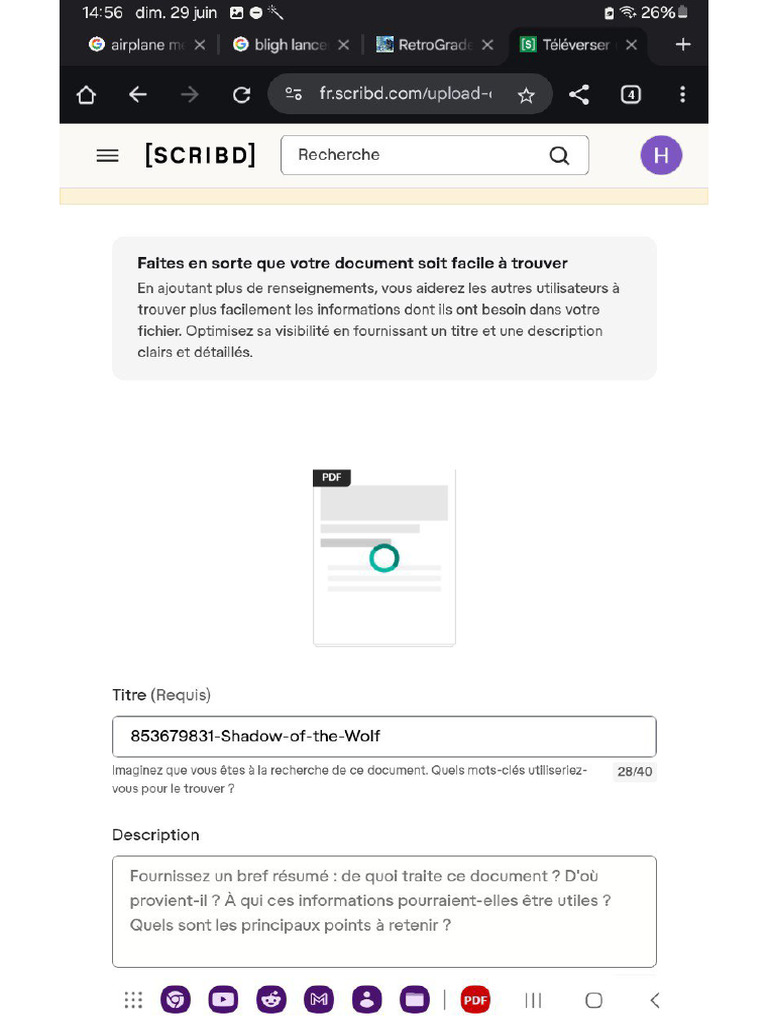Open a new browser tab
Viewport: 768px width, 1024px height.
pos(683,44)
